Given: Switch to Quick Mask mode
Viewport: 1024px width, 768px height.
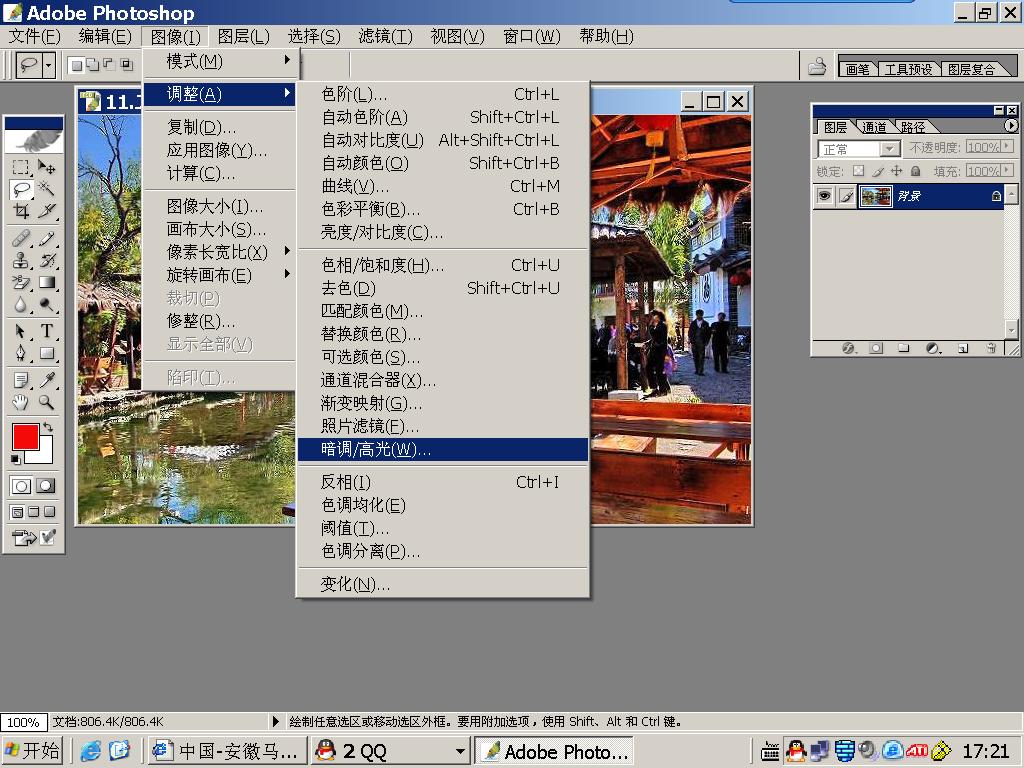Looking at the screenshot, I should (x=46, y=485).
